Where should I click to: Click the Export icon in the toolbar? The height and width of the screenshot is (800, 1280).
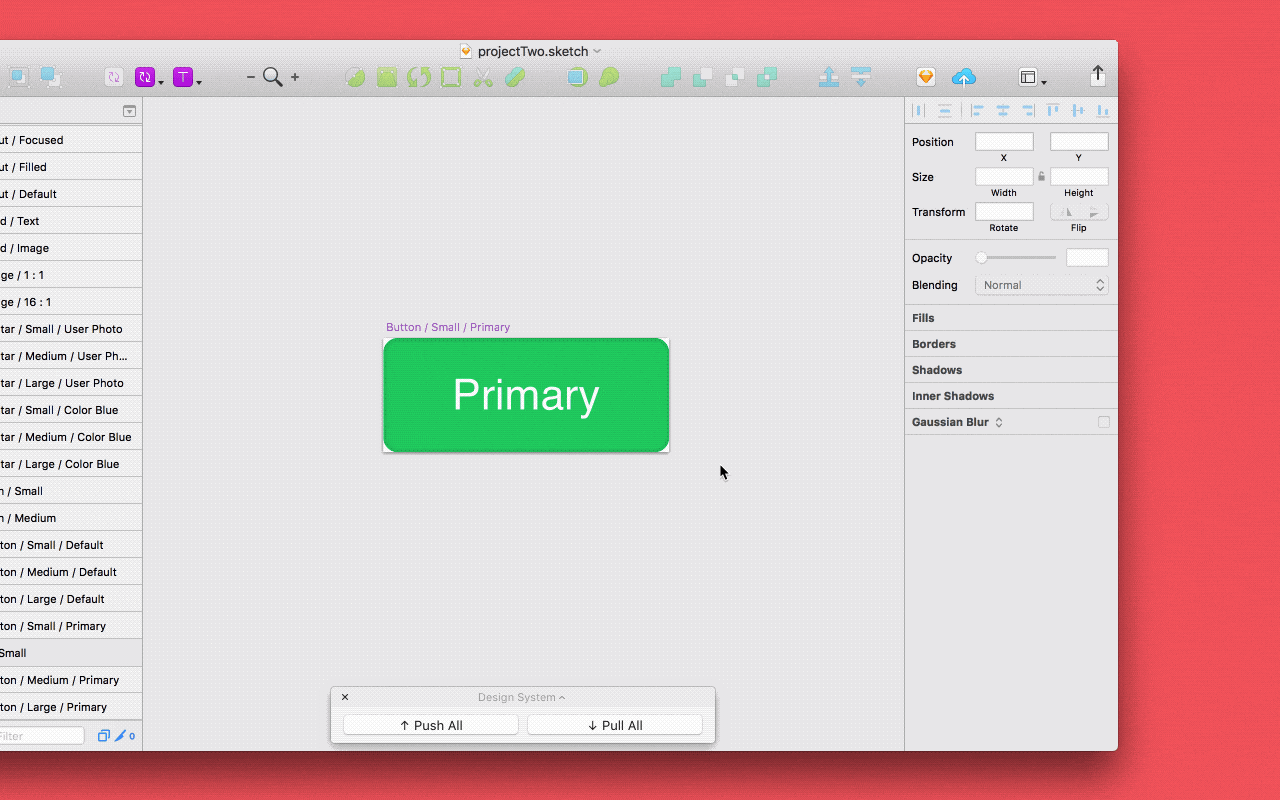pos(1097,74)
